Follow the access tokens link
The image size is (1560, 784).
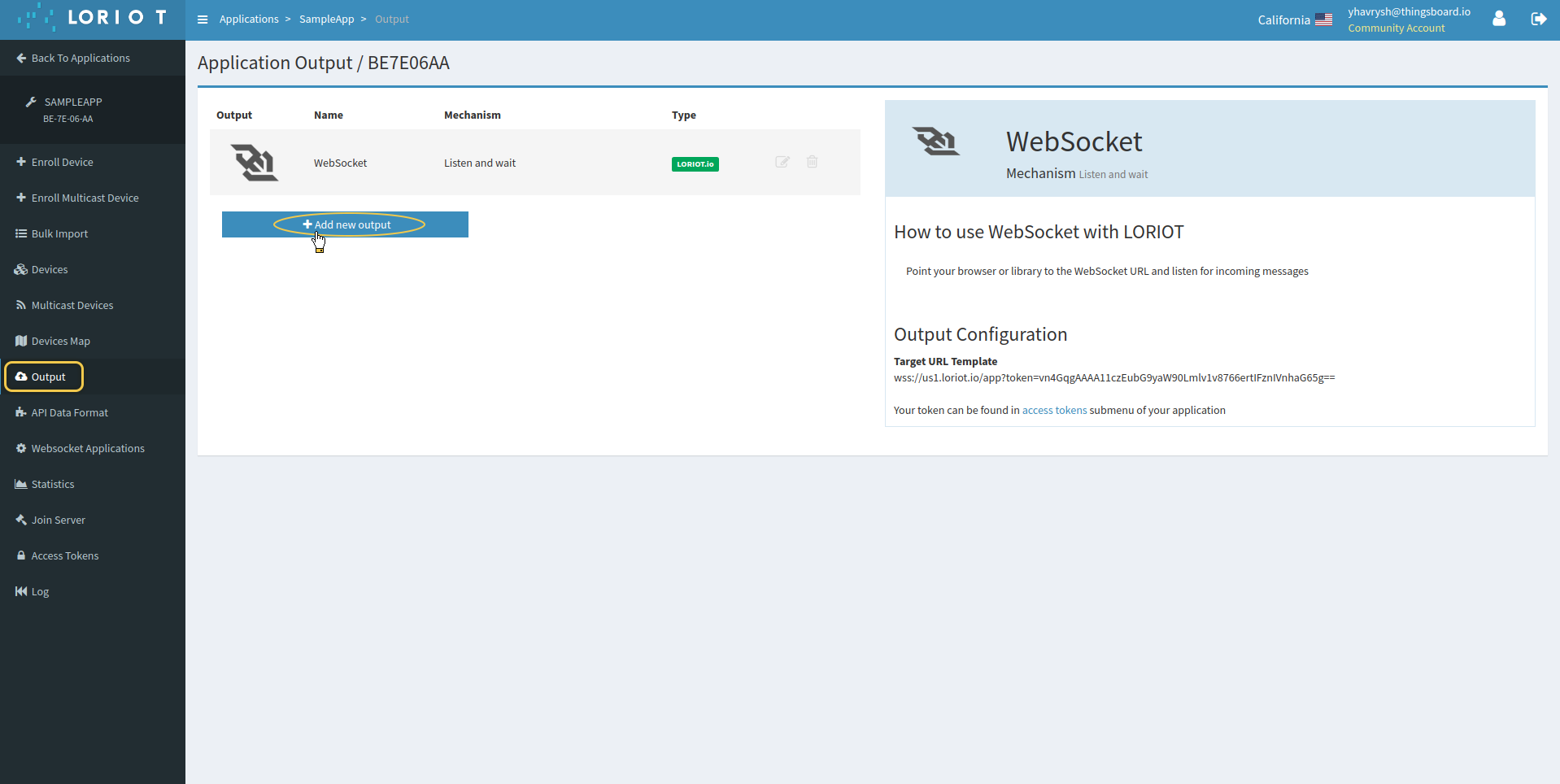tap(1054, 410)
